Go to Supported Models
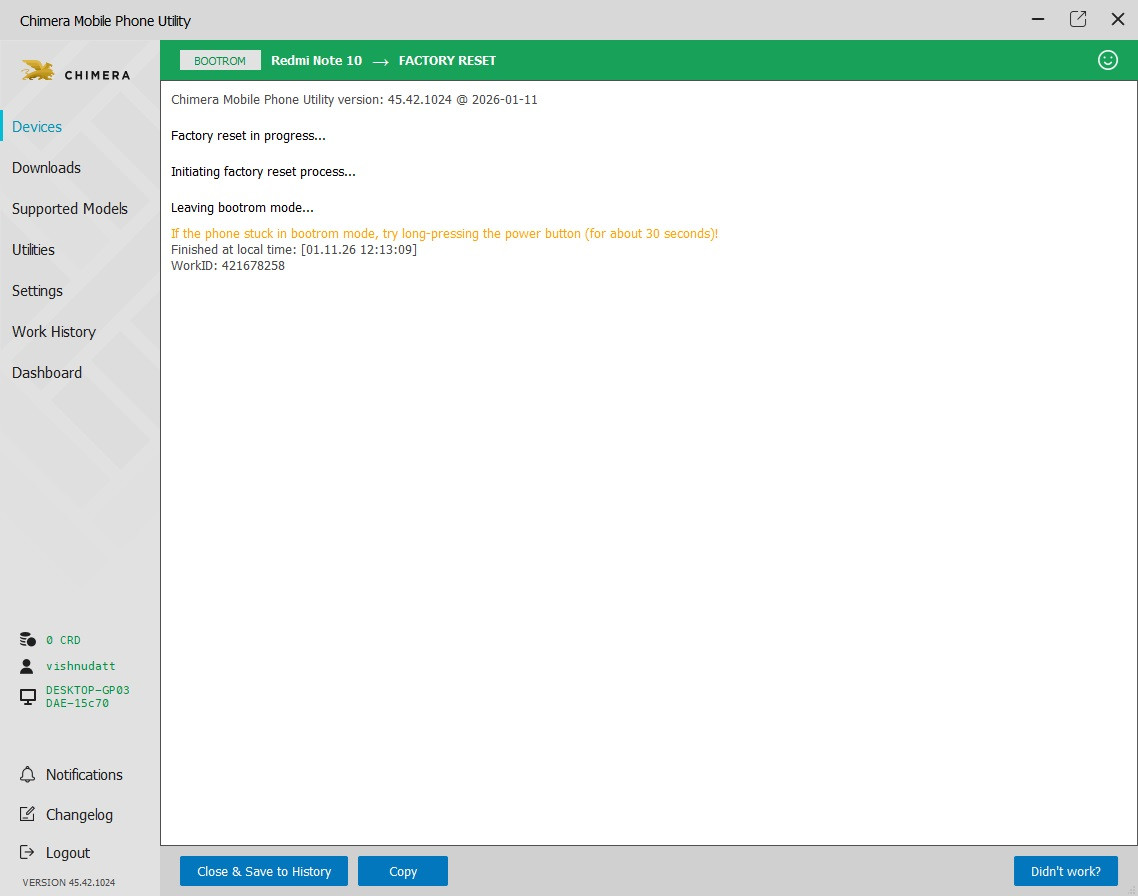 tap(70, 209)
